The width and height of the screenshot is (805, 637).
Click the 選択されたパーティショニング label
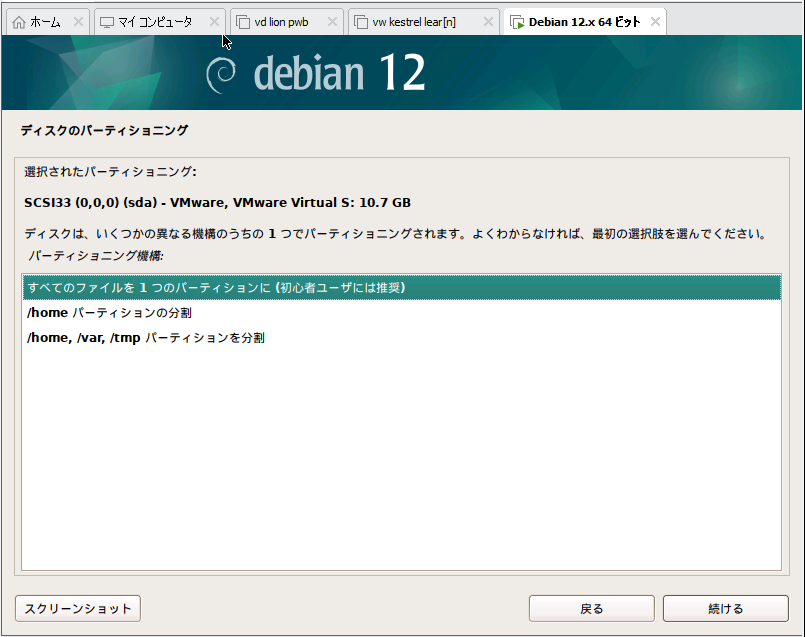tap(110, 171)
